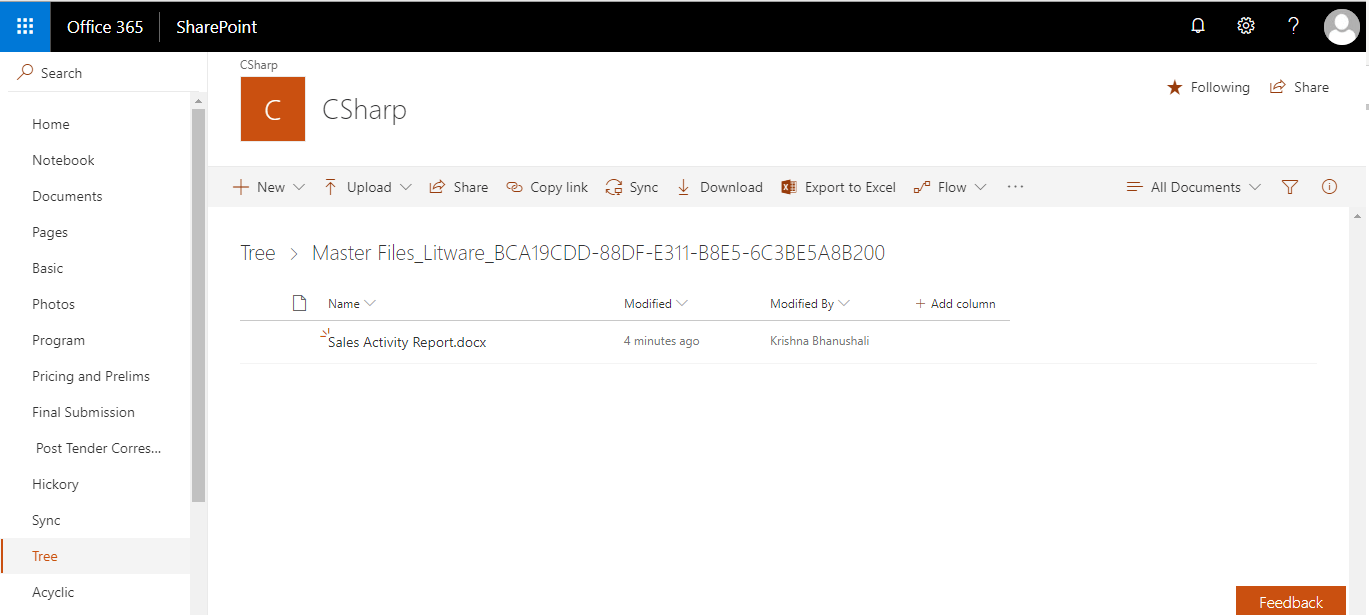Click the small CSharp breadcrumb above the logo

pos(259,65)
